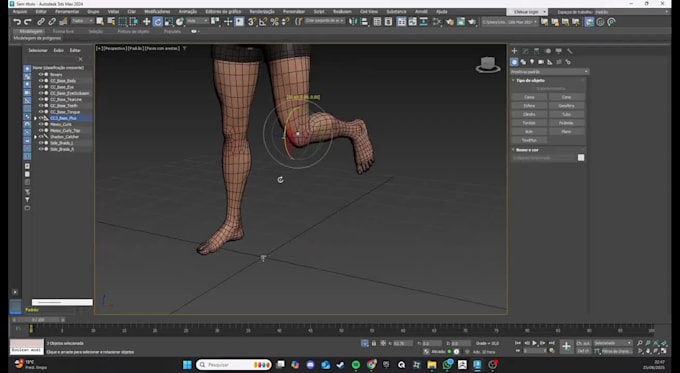Image resolution: width=680 pixels, height=373 pixels.
Task: Open the selection filter dropdown in toolbar
Action: point(82,21)
